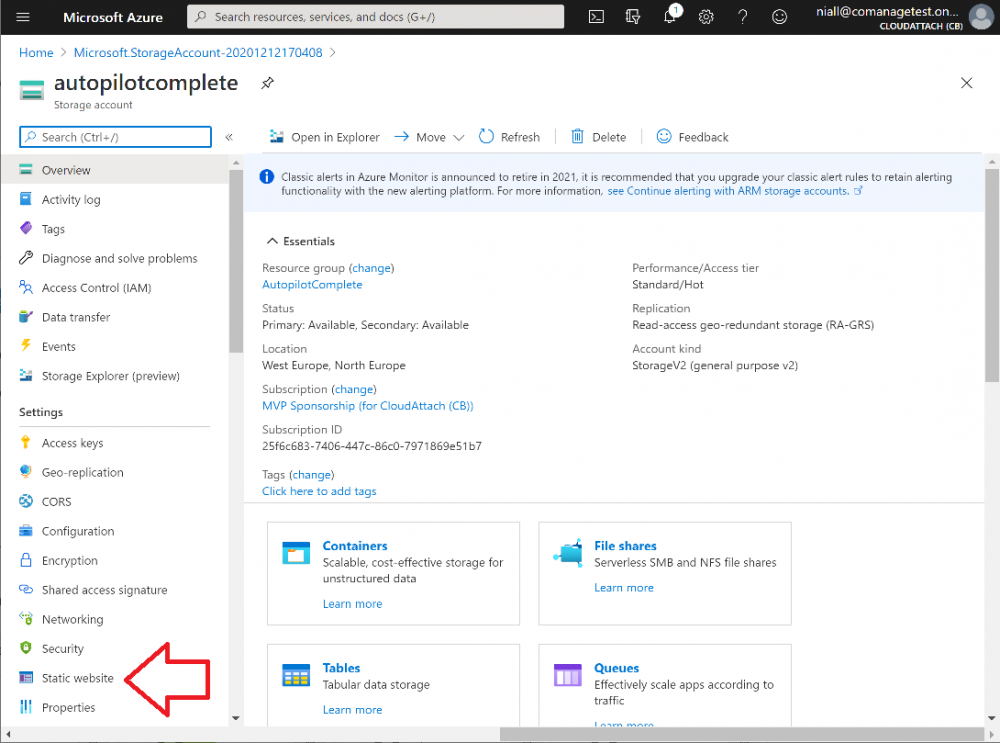
Task: Click the Tags change link
Action: click(312, 474)
